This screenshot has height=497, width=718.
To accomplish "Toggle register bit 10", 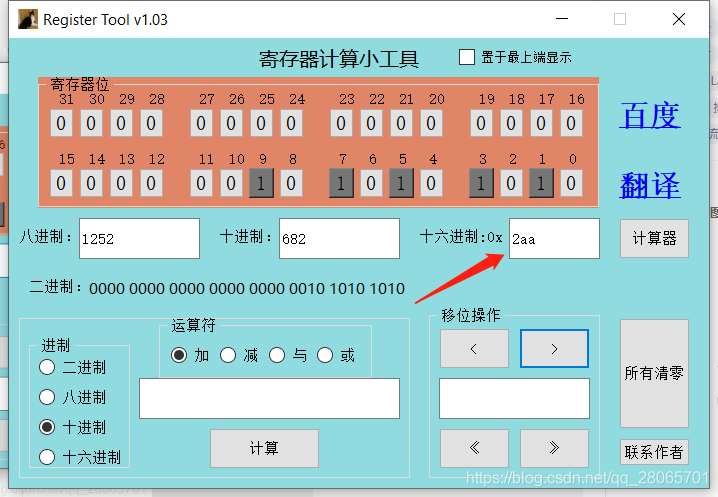I will coord(231,183).
